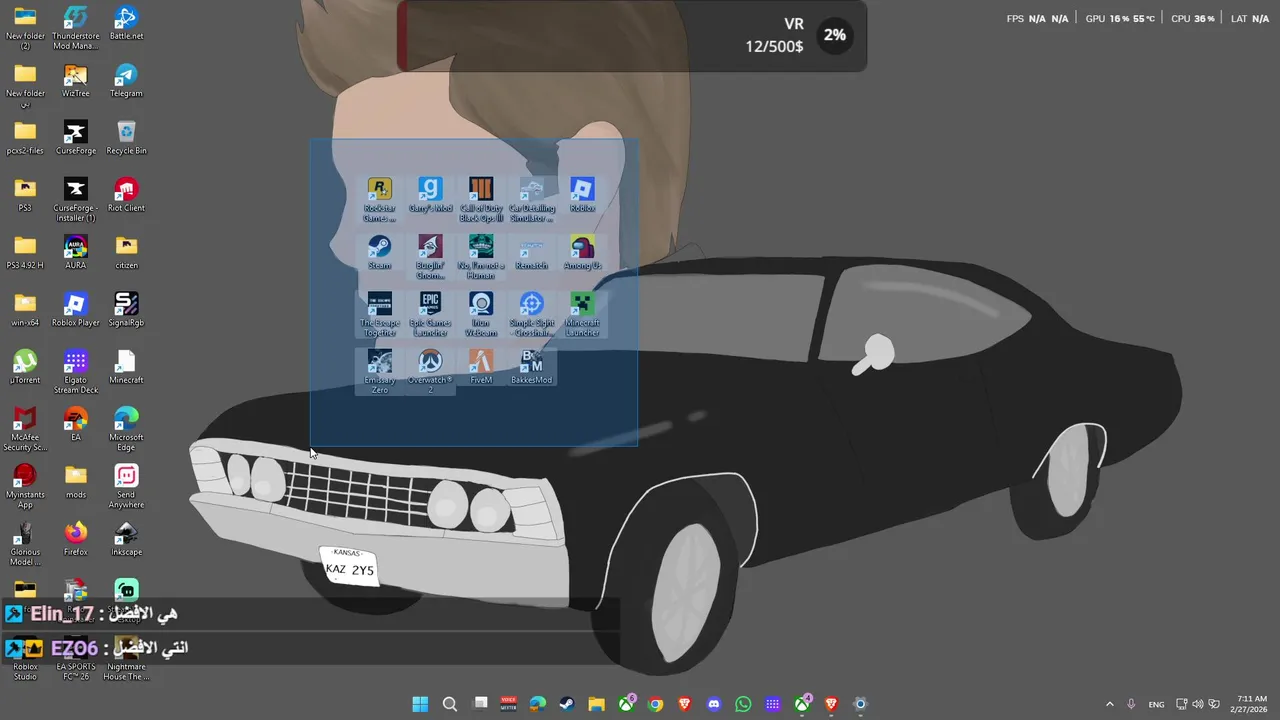Open Discord from the taskbar
Viewport: 1280px width, 720px height.
pos(713,704)
